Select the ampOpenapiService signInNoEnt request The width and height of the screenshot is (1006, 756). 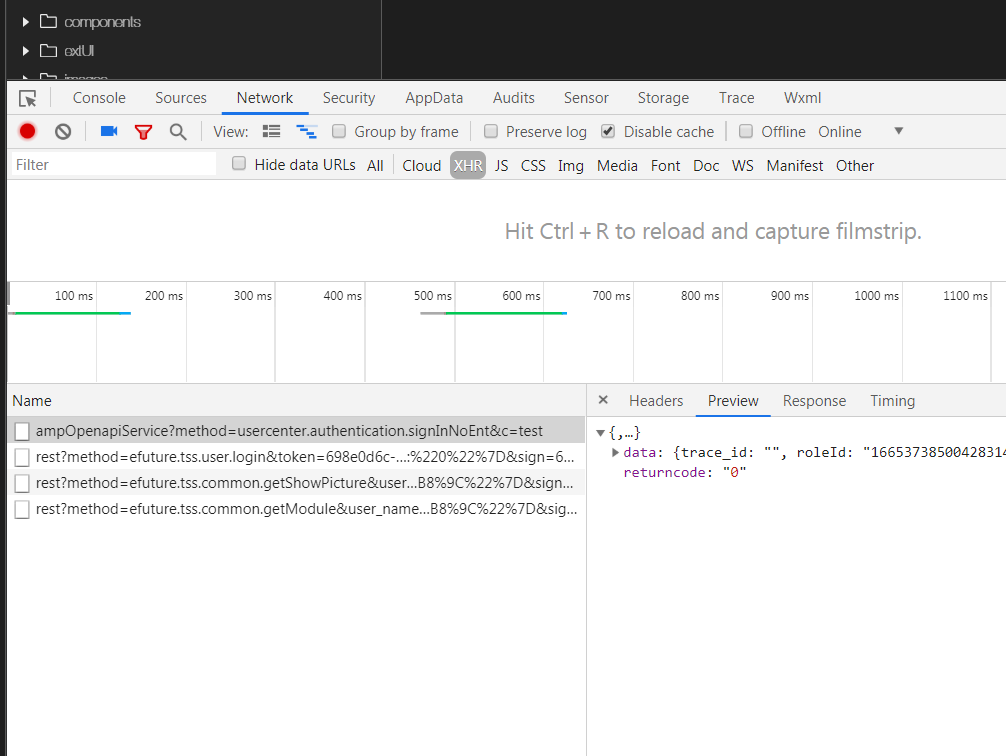click(296, 431)
